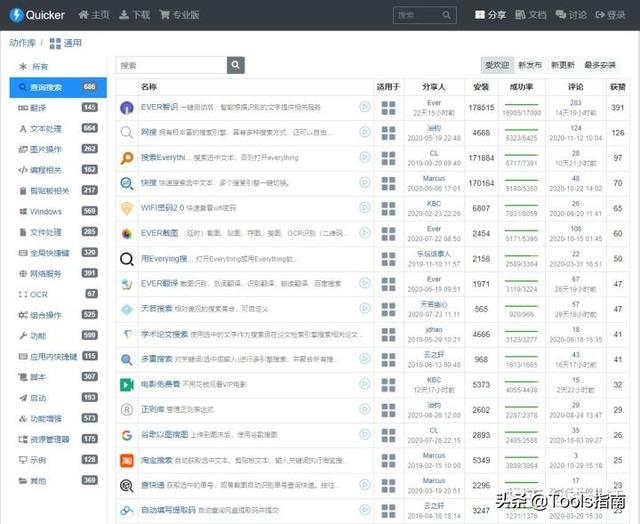Click the Windows grid icon in 正则库 row
This screenshot has height=524, width=640.
388,410
